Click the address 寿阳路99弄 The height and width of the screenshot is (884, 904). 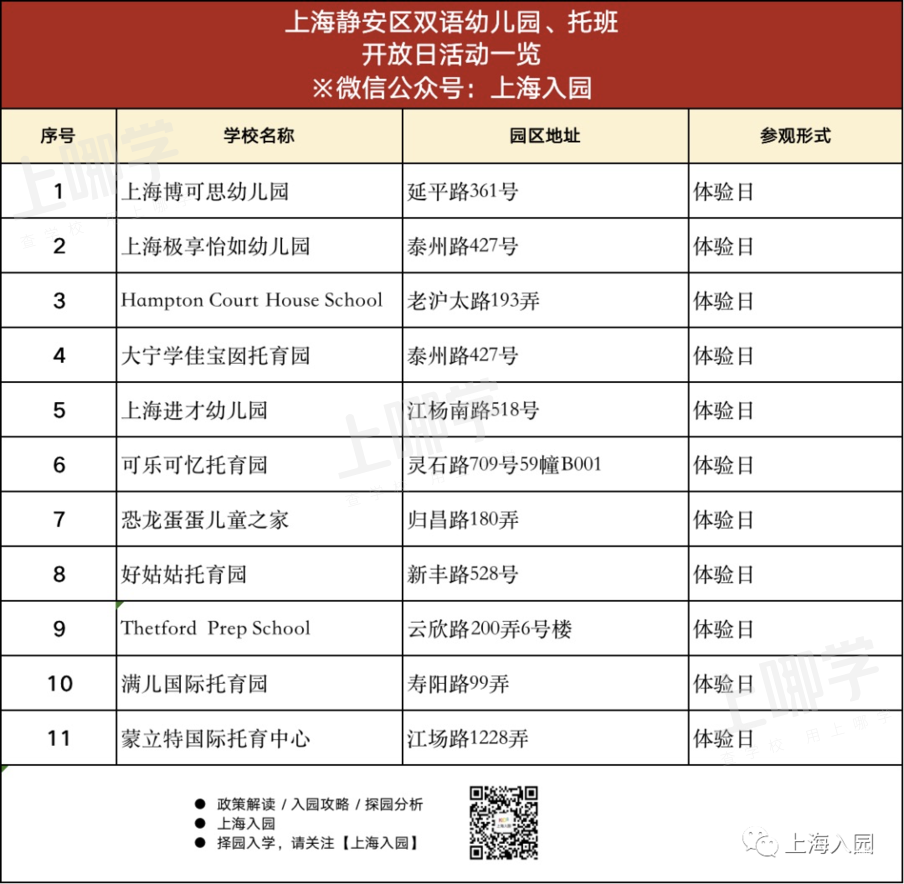click(458, 684)
